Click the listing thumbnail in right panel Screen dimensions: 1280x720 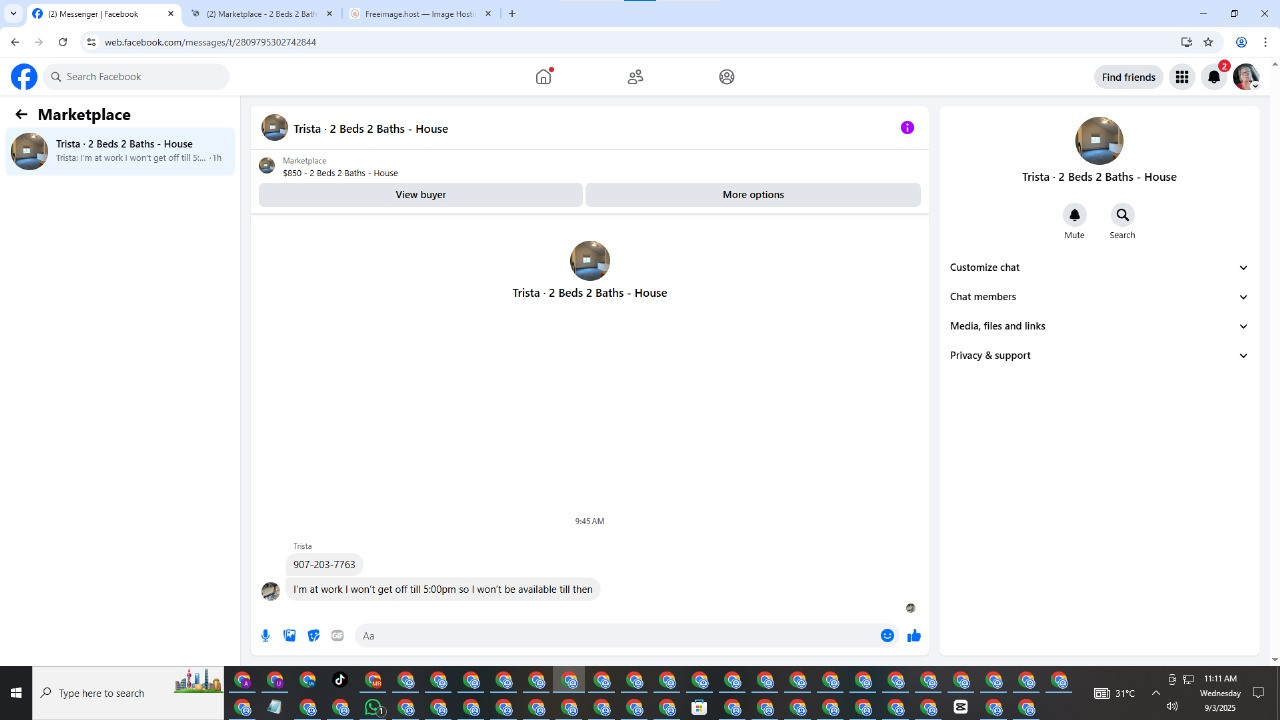(1099, 141)
